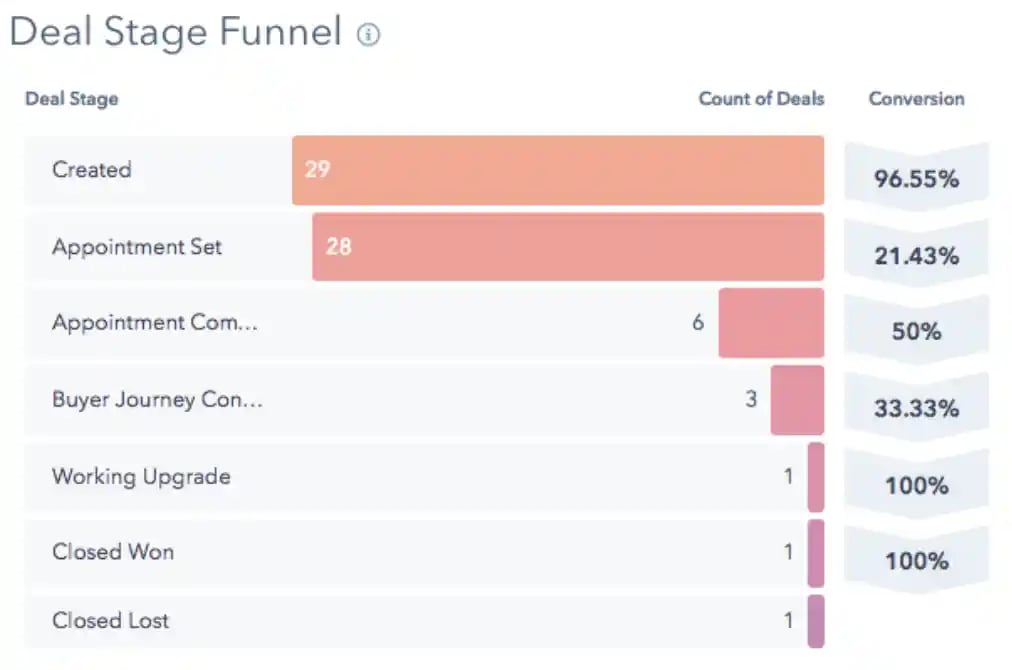This screenshot has height=670, width=1012.
Task: Click the Closed Won stage bar
Action: point(815,552)
